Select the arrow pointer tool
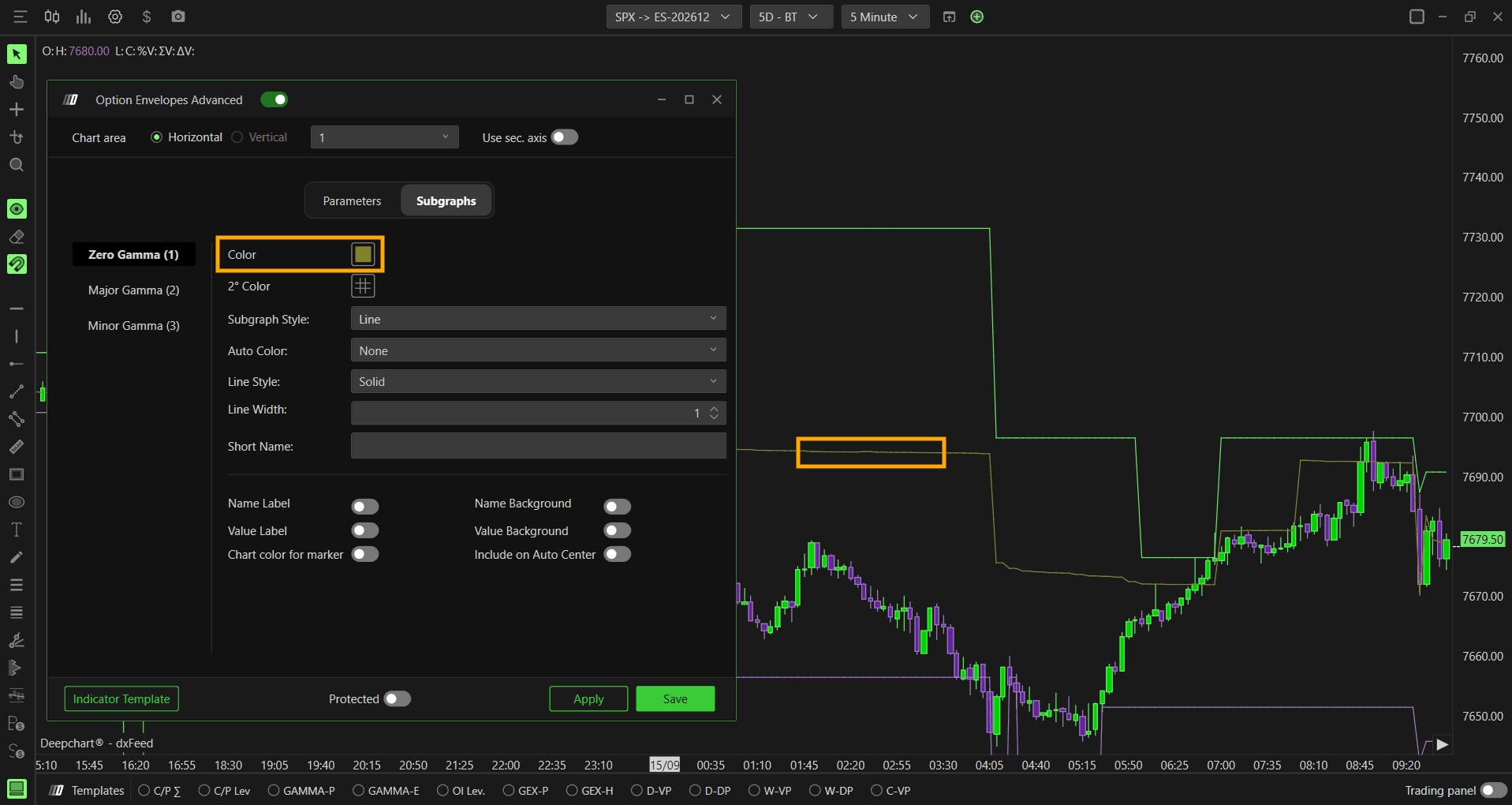 click(17, 54)
